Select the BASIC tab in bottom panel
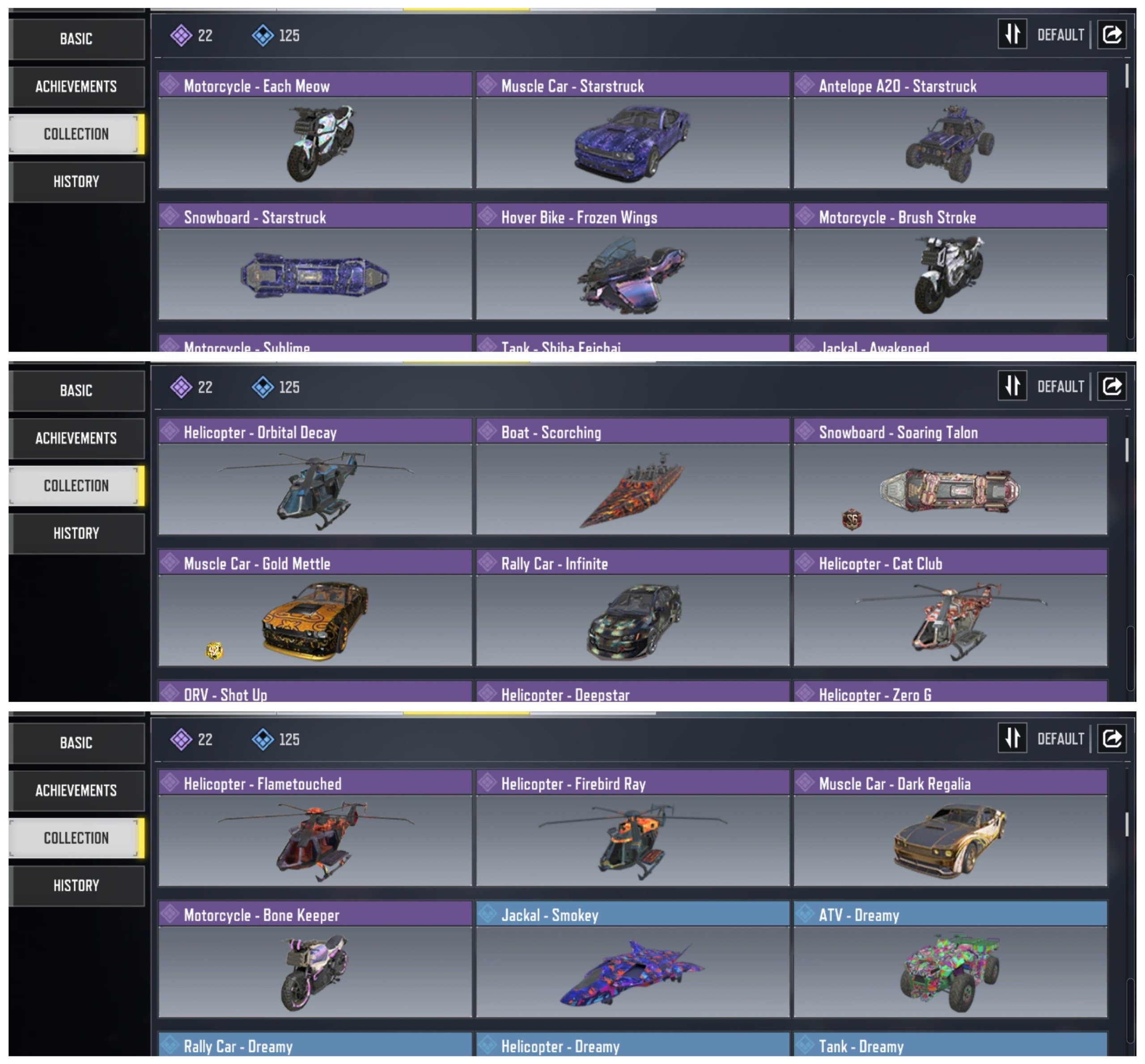 [x=76, y=743]
